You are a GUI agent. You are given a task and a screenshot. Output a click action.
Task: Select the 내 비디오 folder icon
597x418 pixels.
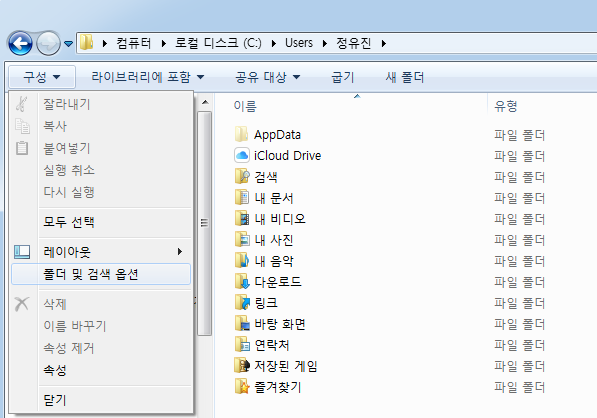pyautogui.click(x=242, y=219)
